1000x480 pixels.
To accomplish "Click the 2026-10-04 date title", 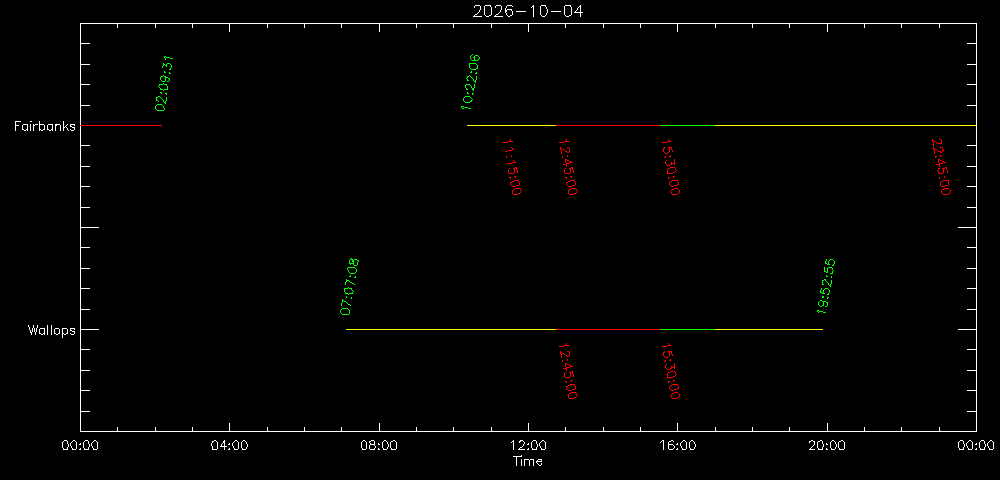I will click(x=527, y=11).
